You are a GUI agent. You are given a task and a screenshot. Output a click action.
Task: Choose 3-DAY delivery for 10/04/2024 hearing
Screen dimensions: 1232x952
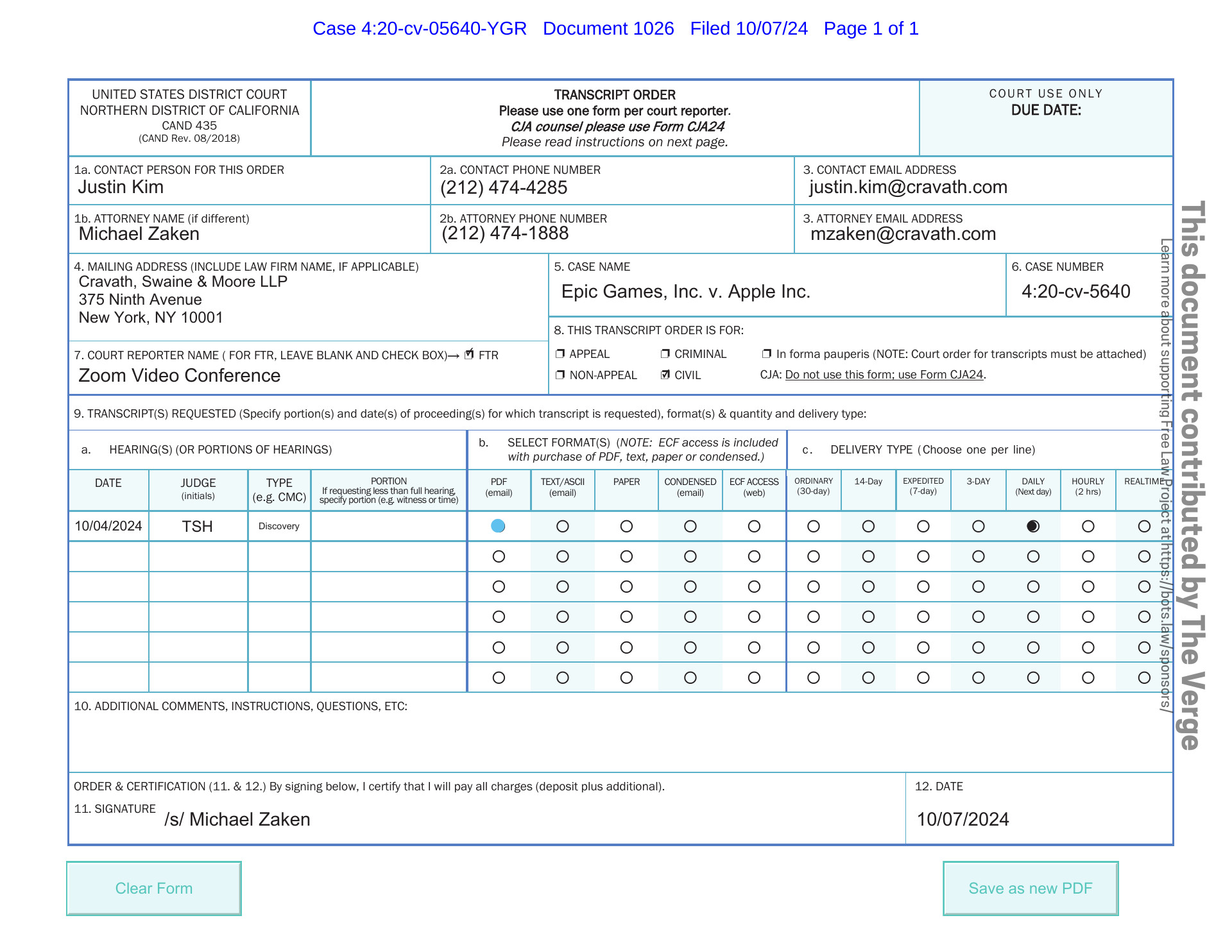coord(979,526)
